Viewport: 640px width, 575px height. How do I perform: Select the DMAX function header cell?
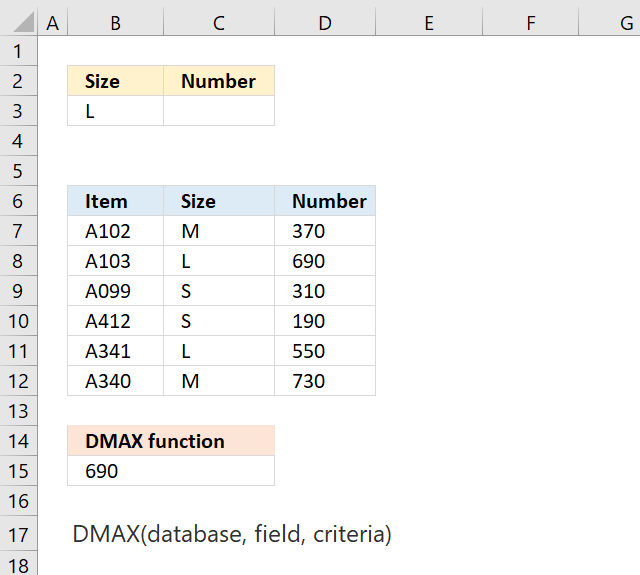[x=171, y=441]
